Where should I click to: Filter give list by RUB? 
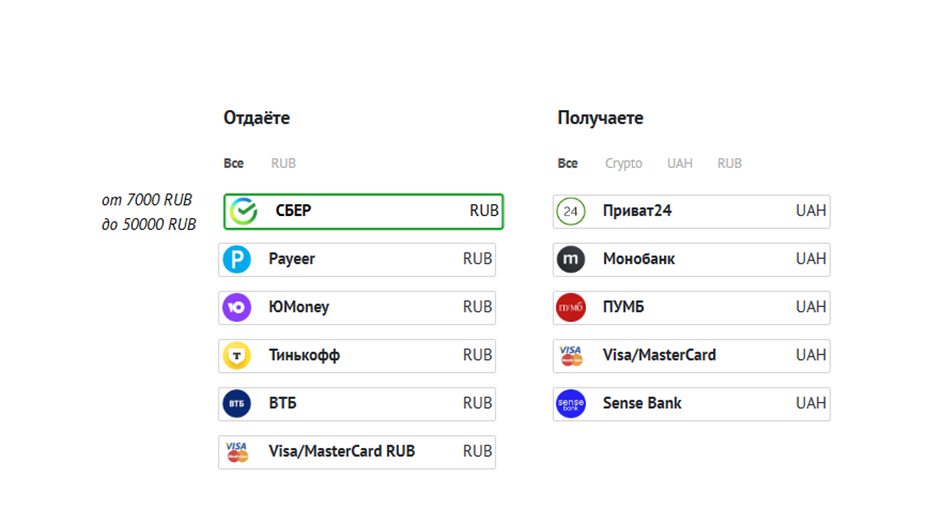tap(283, 163)
